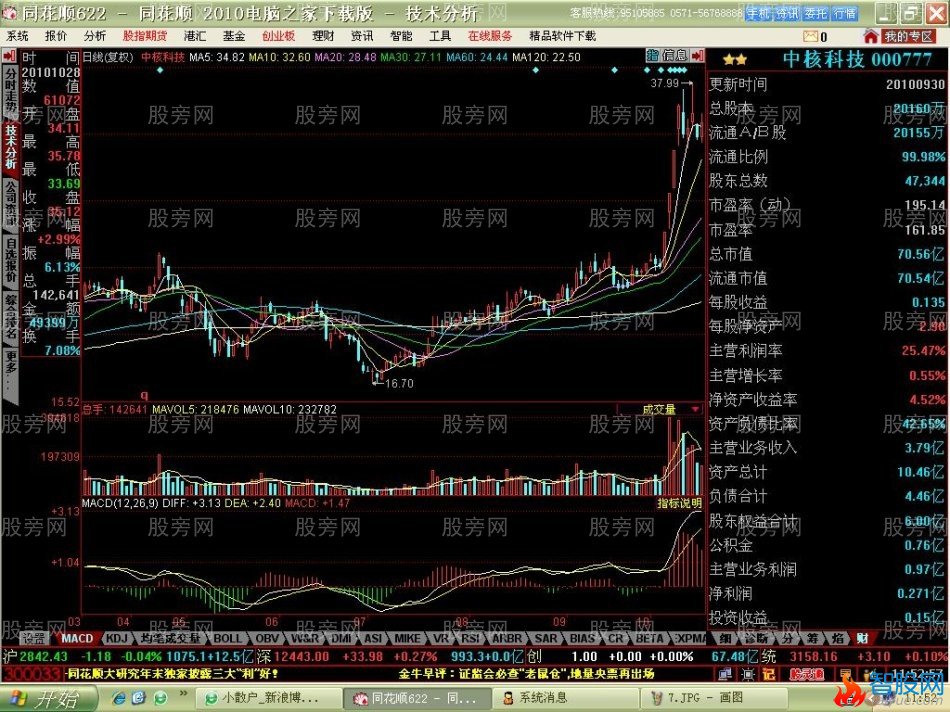Image resolution: width=950 pixels, height=712 pixels.
Task: Open the 精品软件下载 menu
Action: (563, 36)
